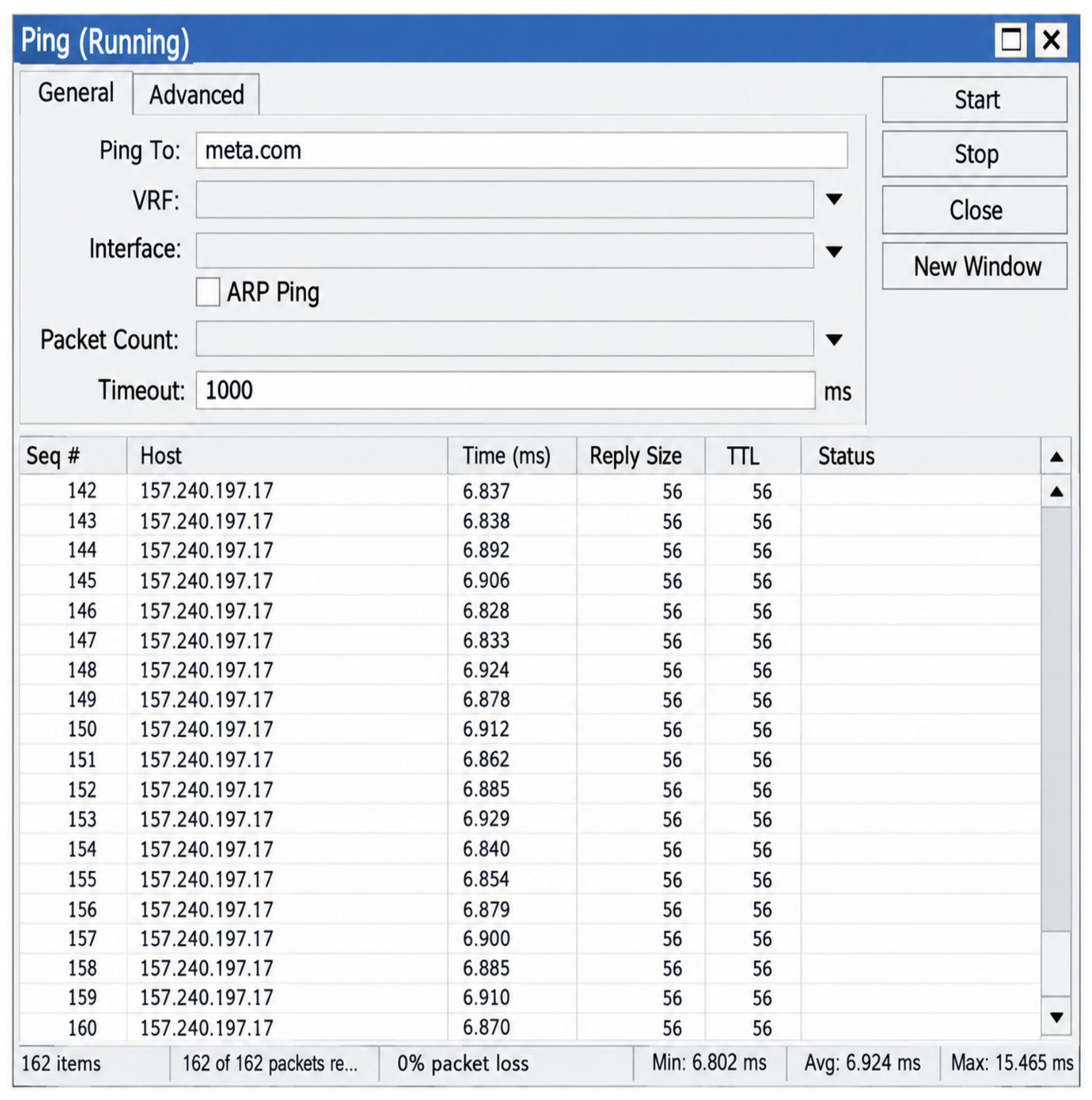Expand the Interface dropdown arrow
Image resolution: width=1092 pixels, height=1100 pixels.
tap(834, 251)
